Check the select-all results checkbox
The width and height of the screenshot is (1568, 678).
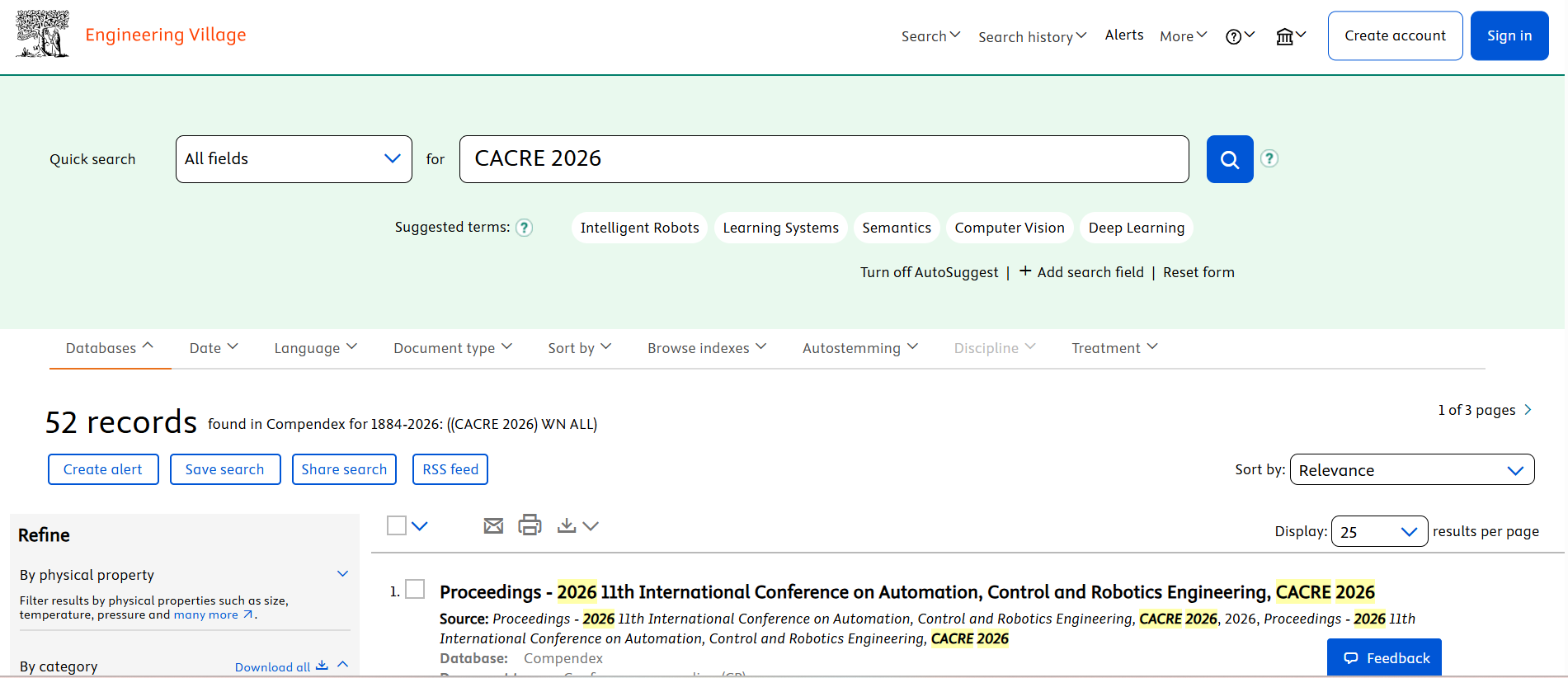coord(397,525)
